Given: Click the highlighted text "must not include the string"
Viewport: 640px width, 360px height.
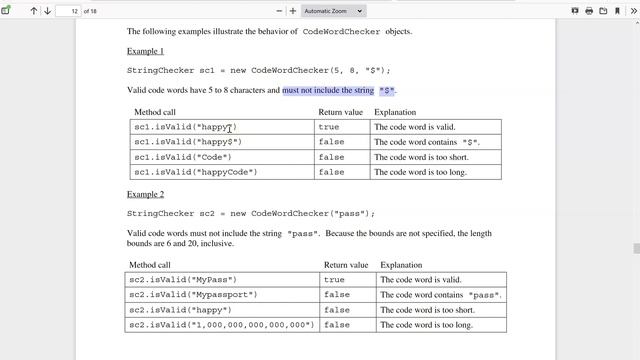Looking at the screenshot, I should (x=328, y=90).
